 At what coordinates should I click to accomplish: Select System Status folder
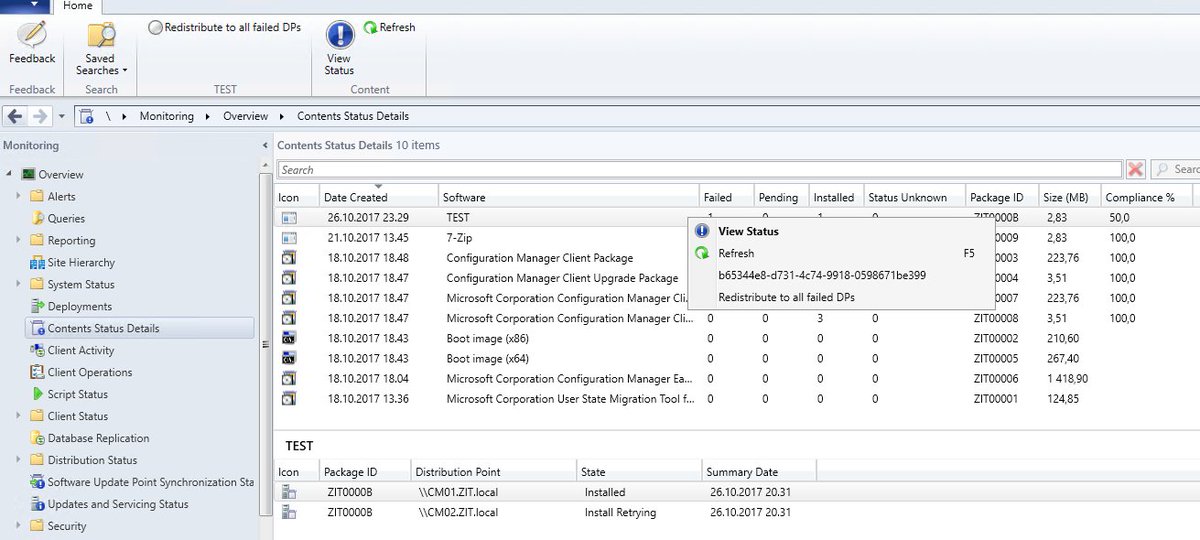[x=72, y=284]
